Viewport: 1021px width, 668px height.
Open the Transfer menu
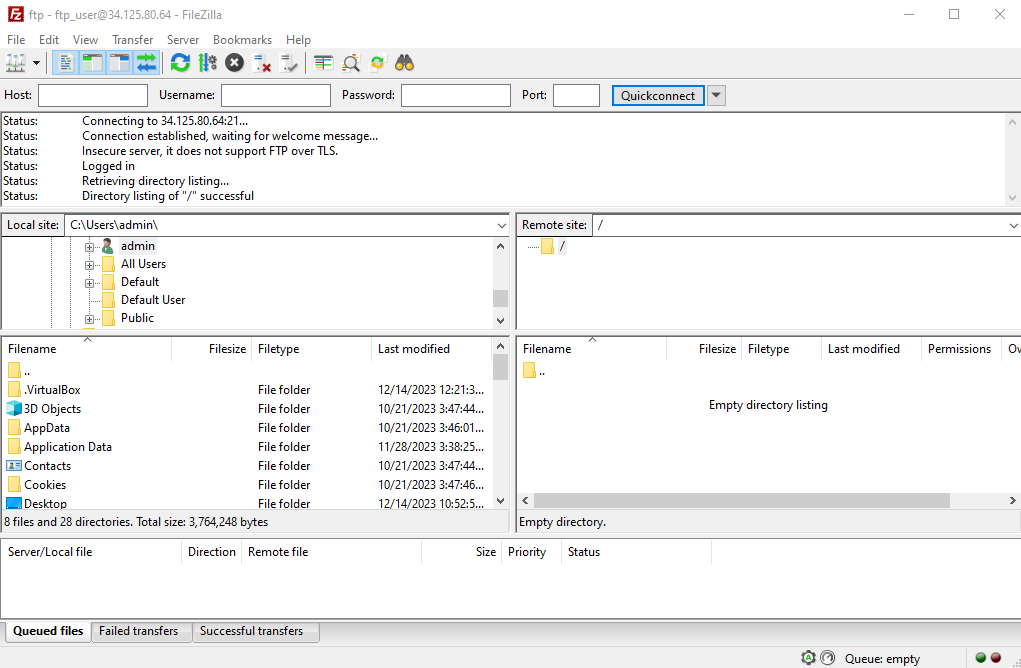132,40
